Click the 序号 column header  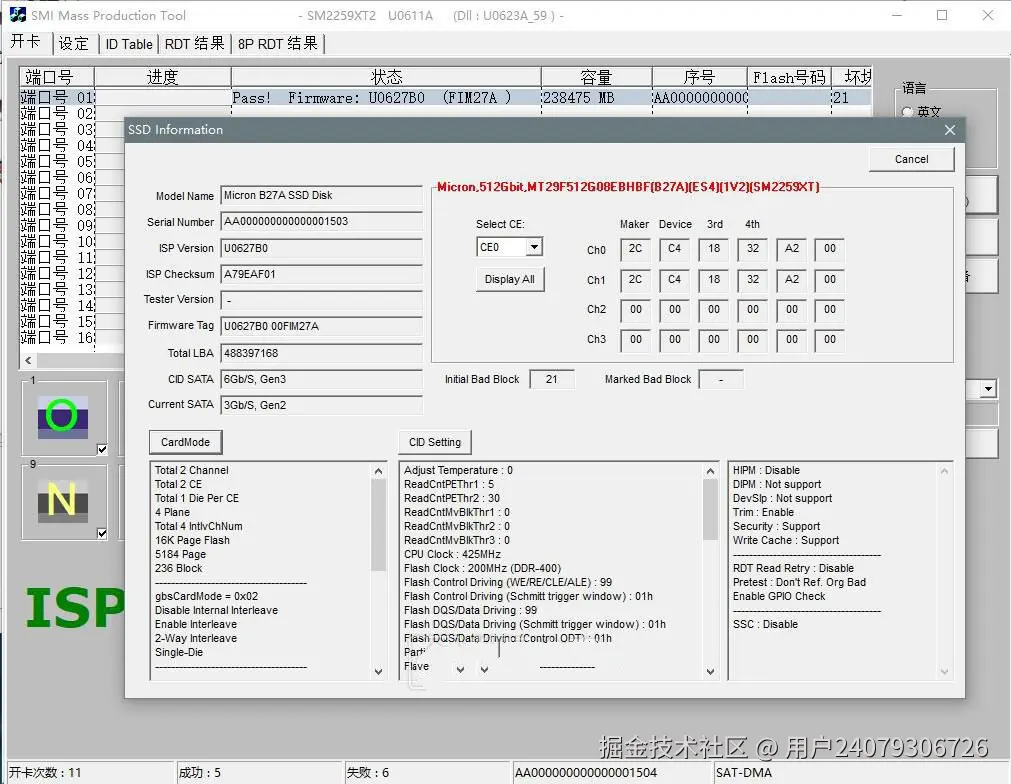click(x=700, y=77)
